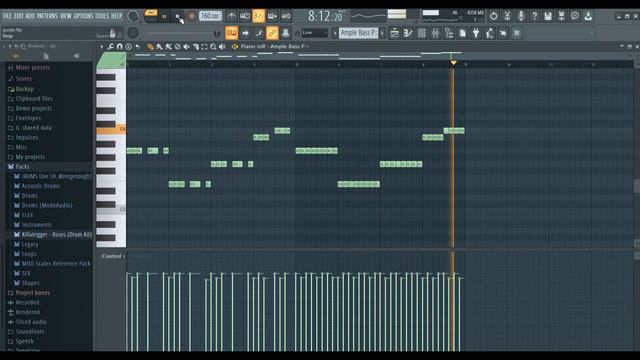Viewport: 640px width, 360px height.
Task: Disable typing keyboard to piano
Action: click(x=231, y=33)
